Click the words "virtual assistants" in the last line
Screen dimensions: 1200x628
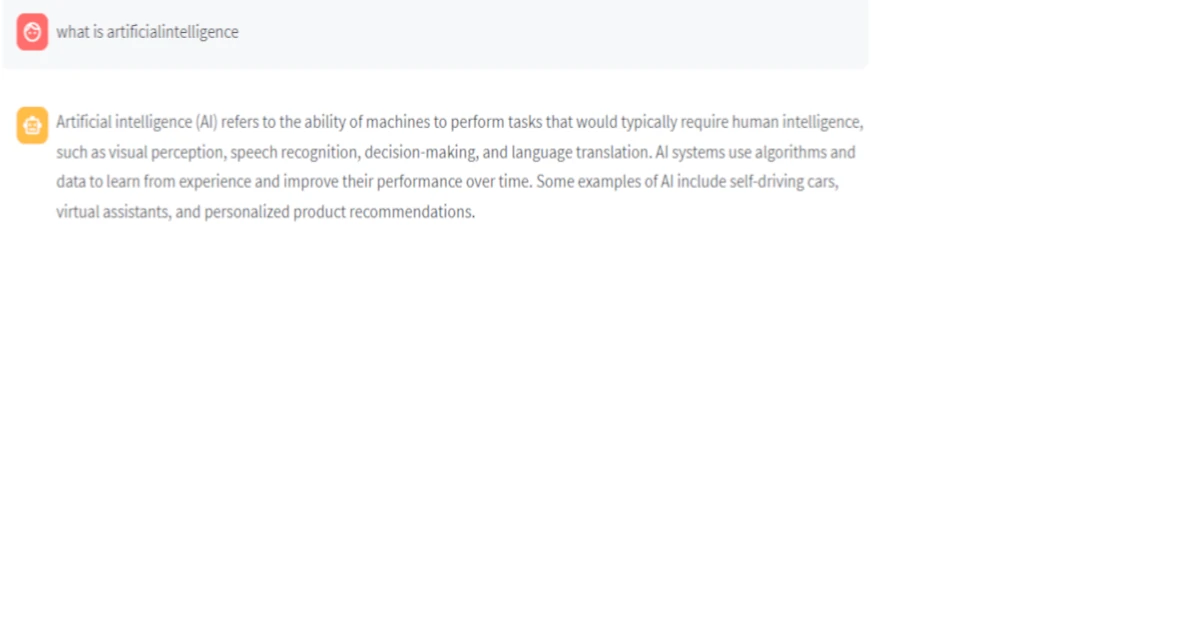point(111,213)
